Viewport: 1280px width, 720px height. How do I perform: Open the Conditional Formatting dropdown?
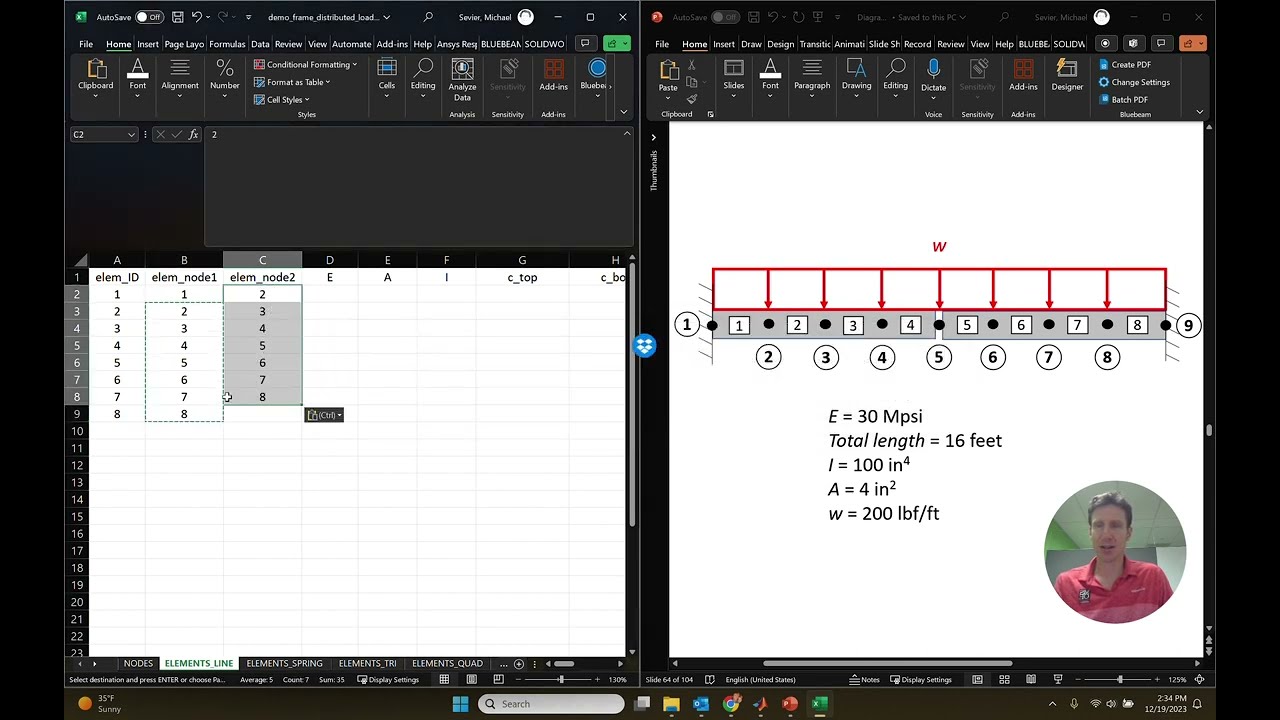pos(305,65)
